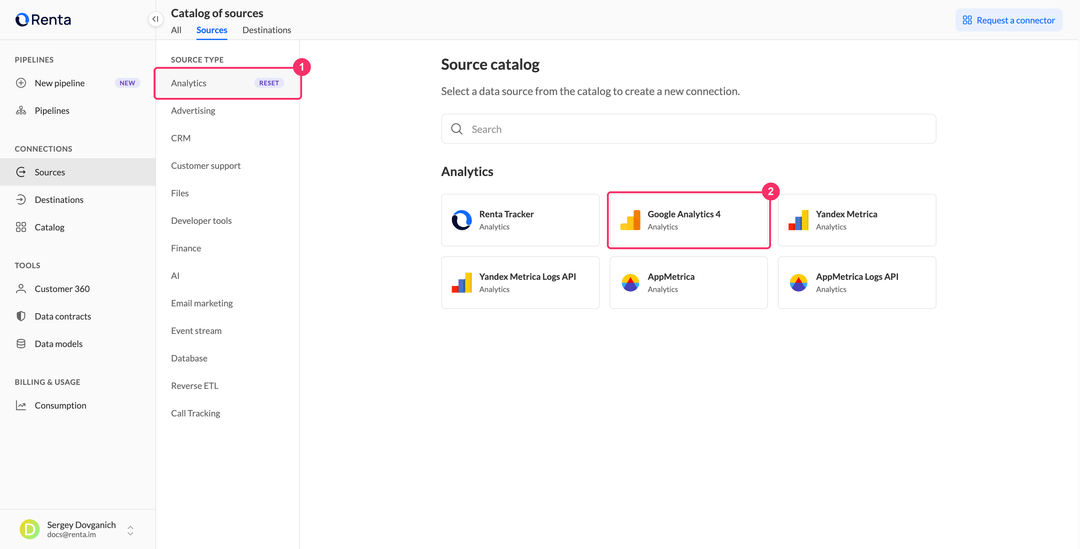1080x549 pixels.
Task: Click the user avatar D icon
Action: 30,529
